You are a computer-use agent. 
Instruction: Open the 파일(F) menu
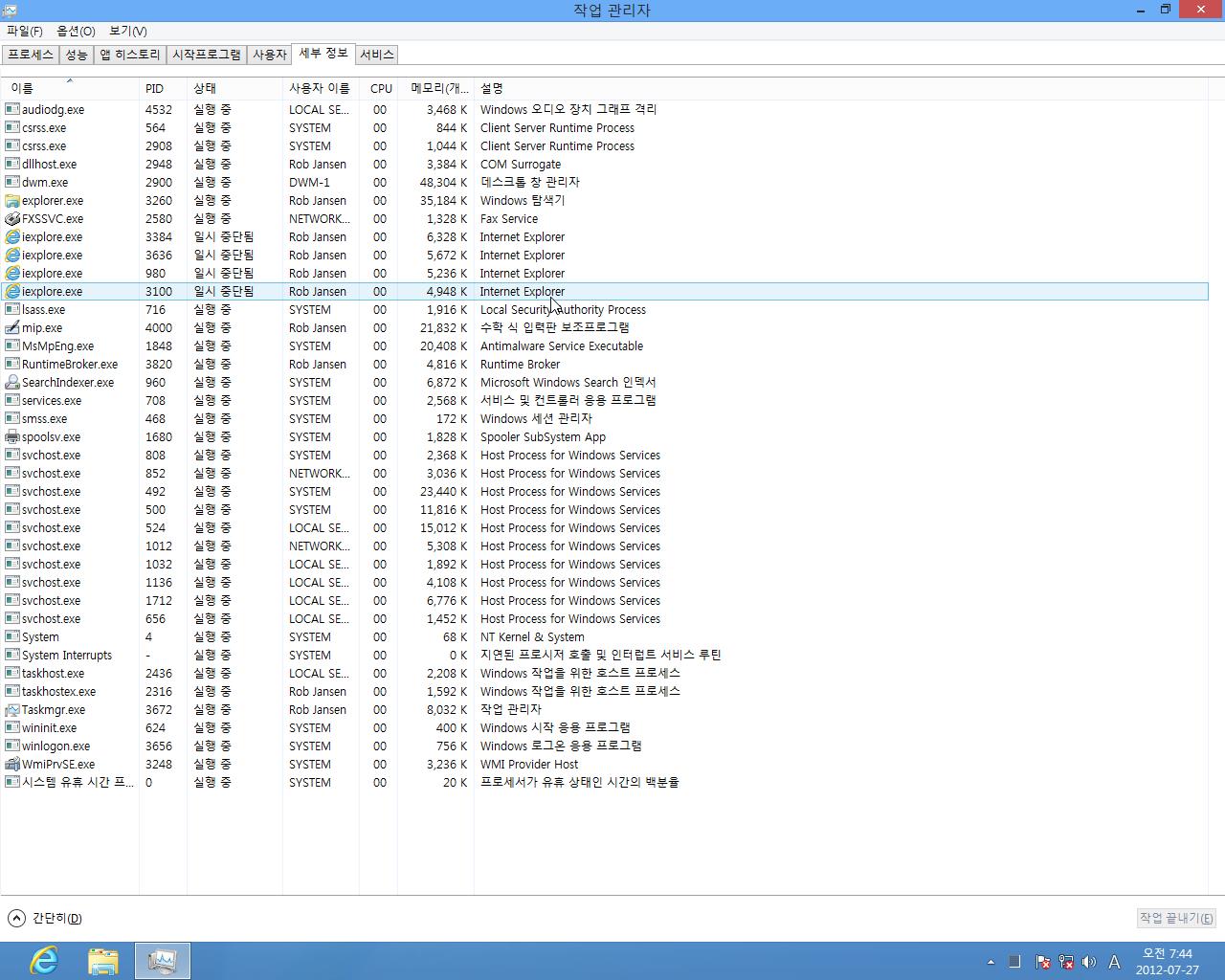click(x=24, y=31)
